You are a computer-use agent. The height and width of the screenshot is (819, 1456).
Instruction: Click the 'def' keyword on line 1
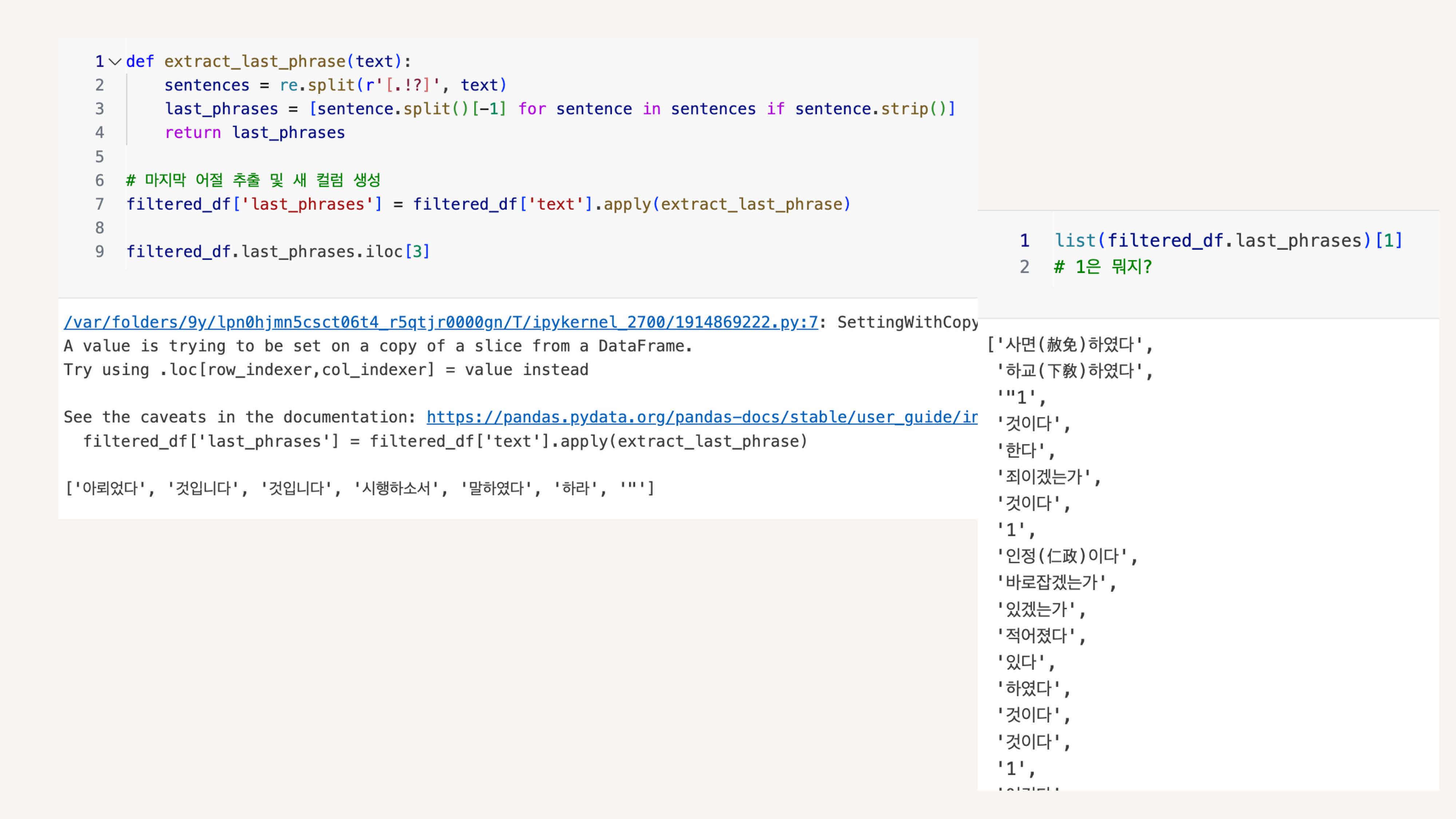(x=140, y=61)
